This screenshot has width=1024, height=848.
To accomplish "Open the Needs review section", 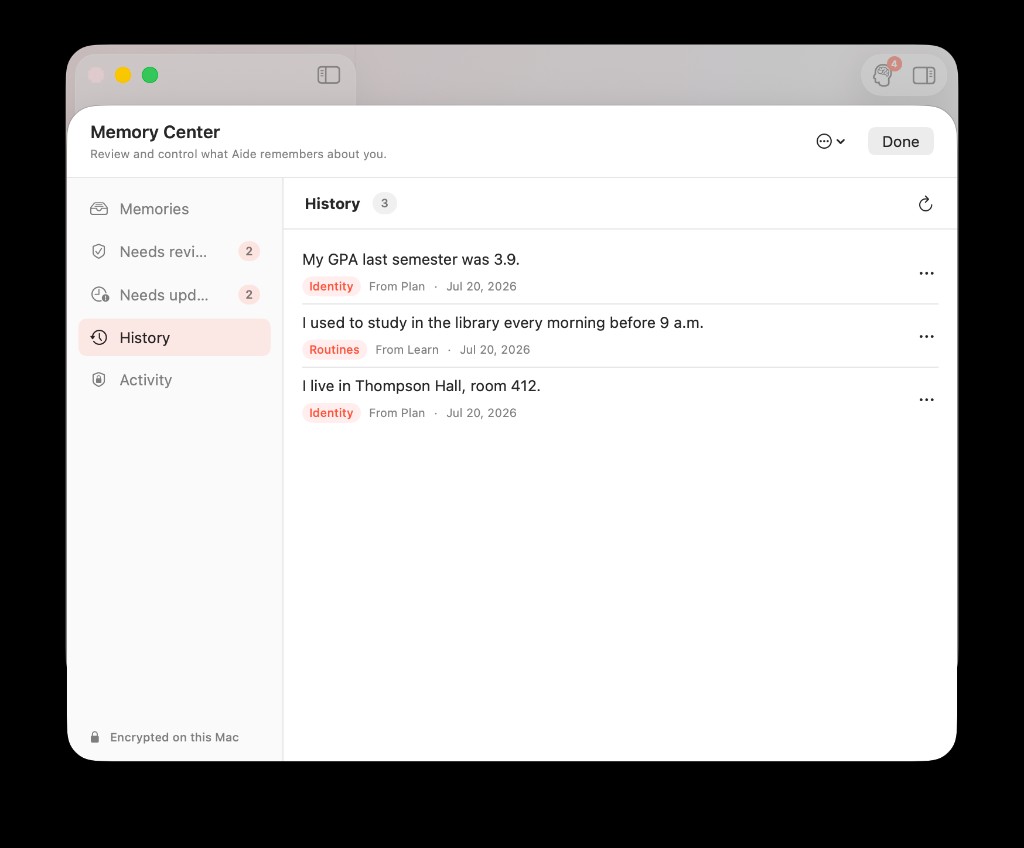I will point(174,252).
